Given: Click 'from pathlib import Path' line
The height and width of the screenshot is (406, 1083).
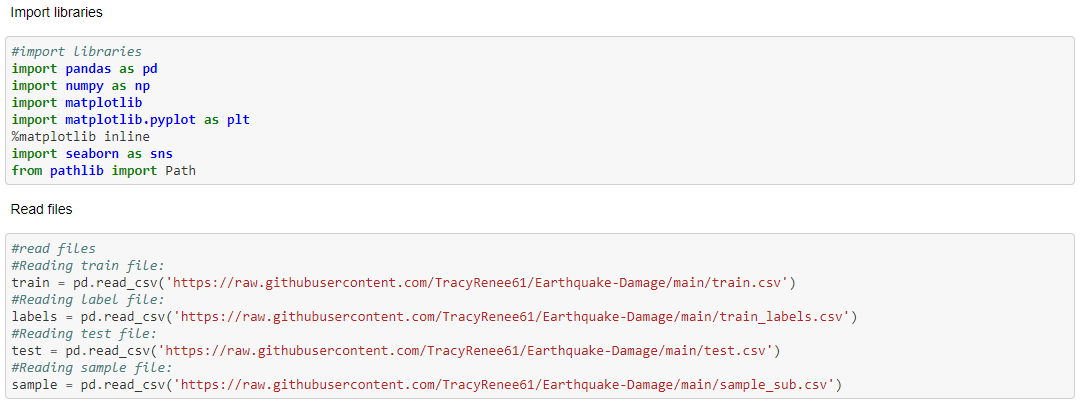Looking at the screenshot, I should pos(104,170).
